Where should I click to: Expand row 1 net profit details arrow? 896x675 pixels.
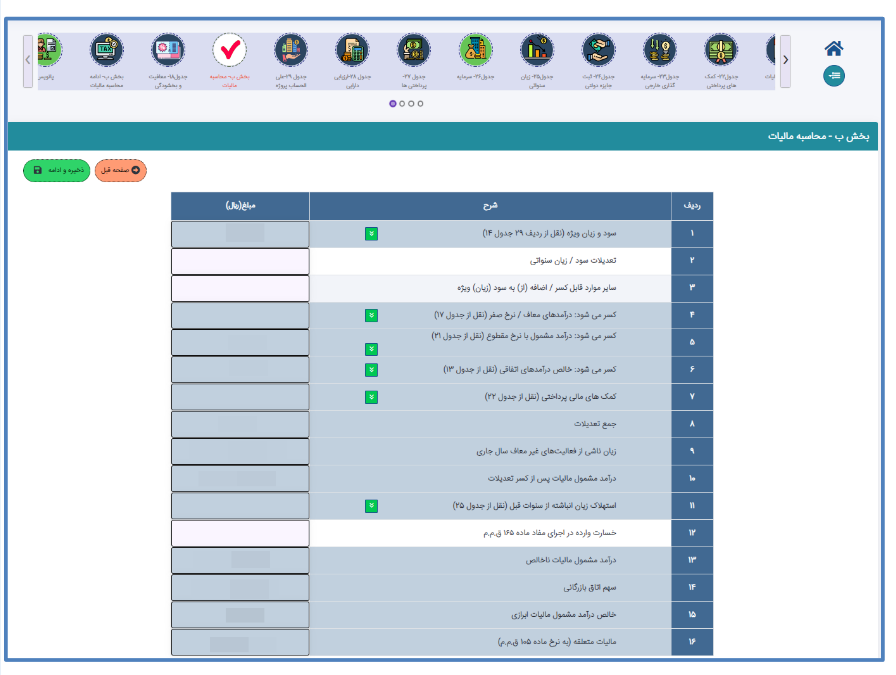(x=371, y=234)
